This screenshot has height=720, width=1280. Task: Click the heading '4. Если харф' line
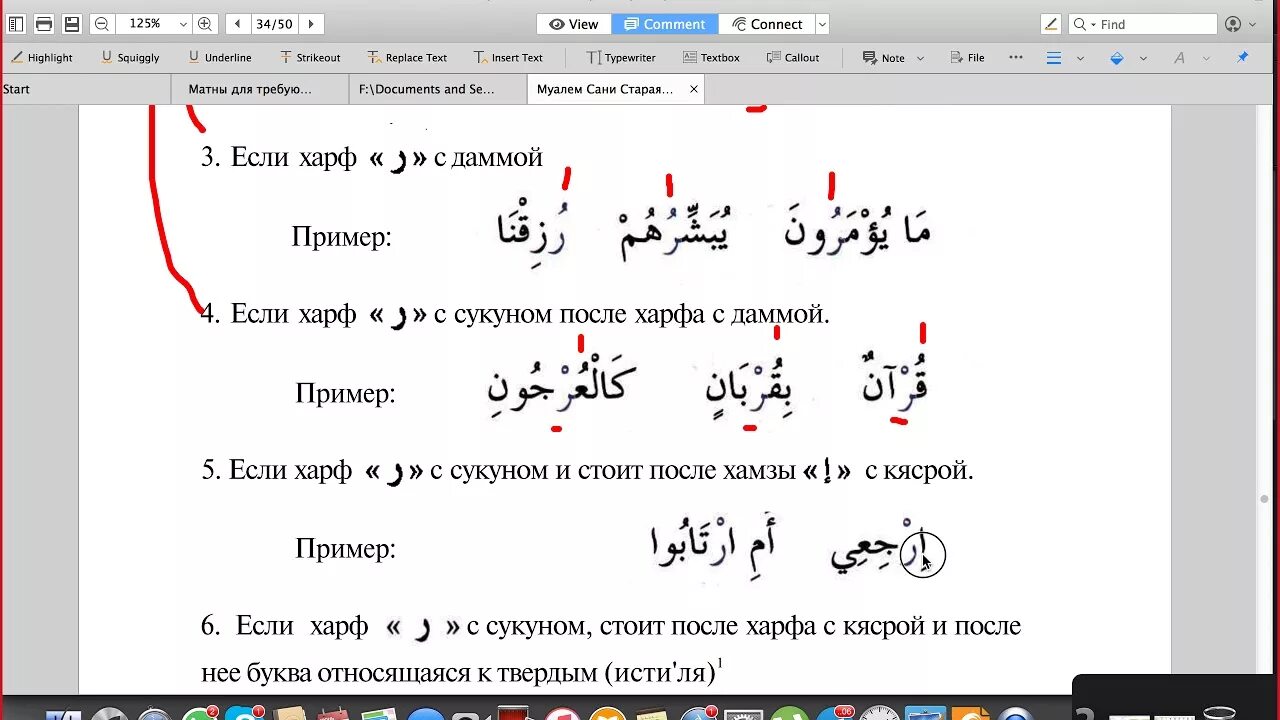(515, 314)
